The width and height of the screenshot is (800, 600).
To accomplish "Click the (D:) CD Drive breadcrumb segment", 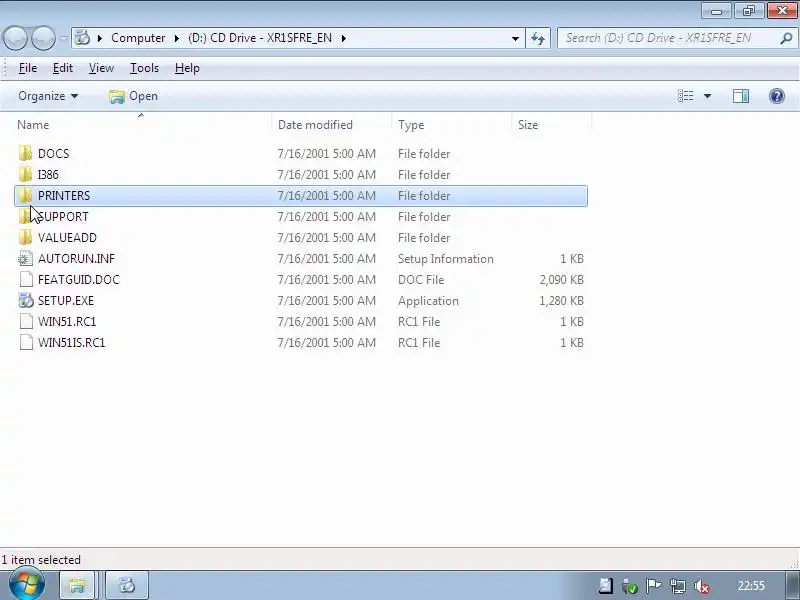I will (260, 38).
